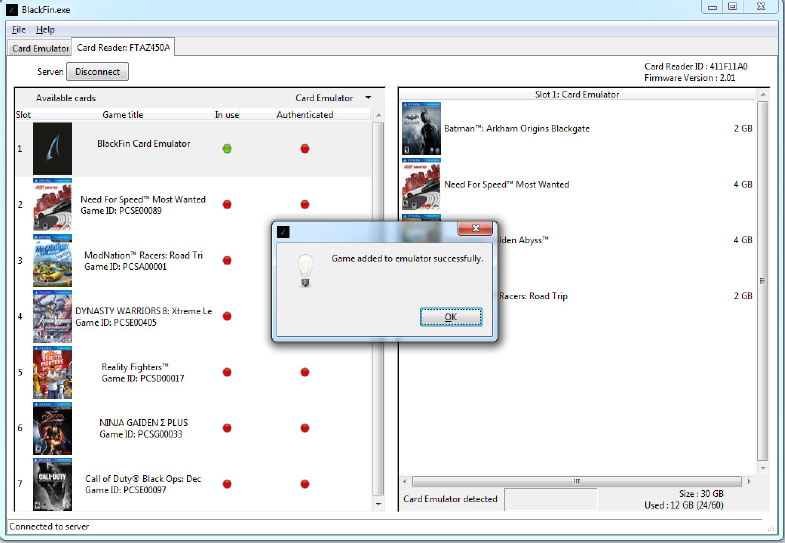Select Need For Speed Most Wanted in Slot 1
785x543 pixels.
coord(507,184)
